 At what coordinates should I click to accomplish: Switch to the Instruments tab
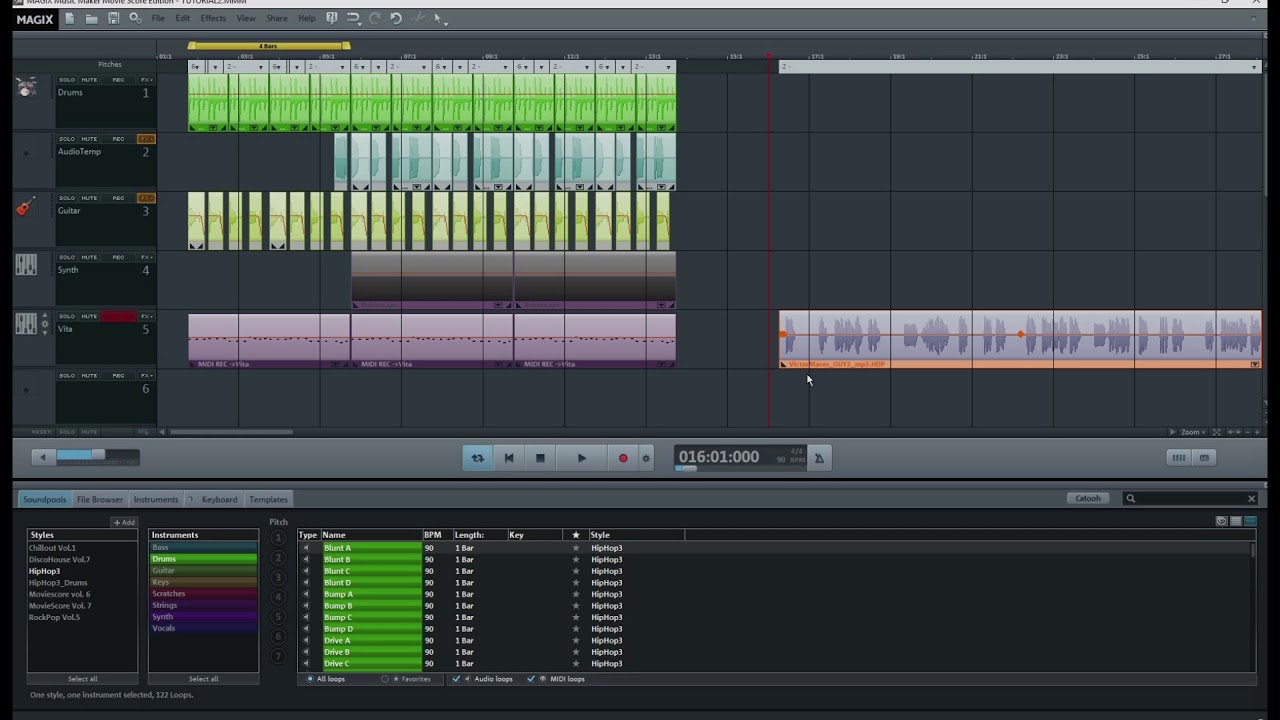(x=156, y=499)
